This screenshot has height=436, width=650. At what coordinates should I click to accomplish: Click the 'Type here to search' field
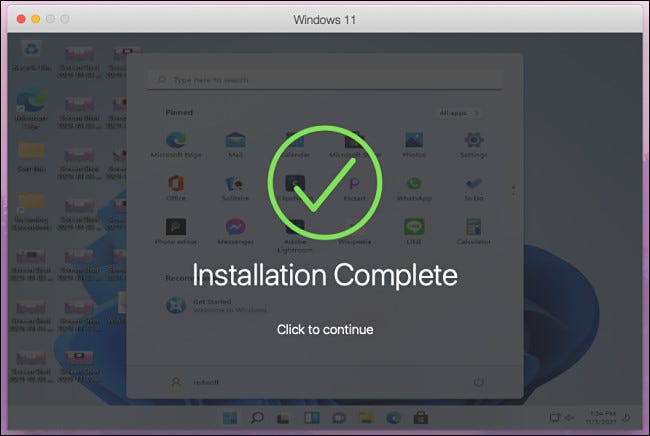coord(325,80)
